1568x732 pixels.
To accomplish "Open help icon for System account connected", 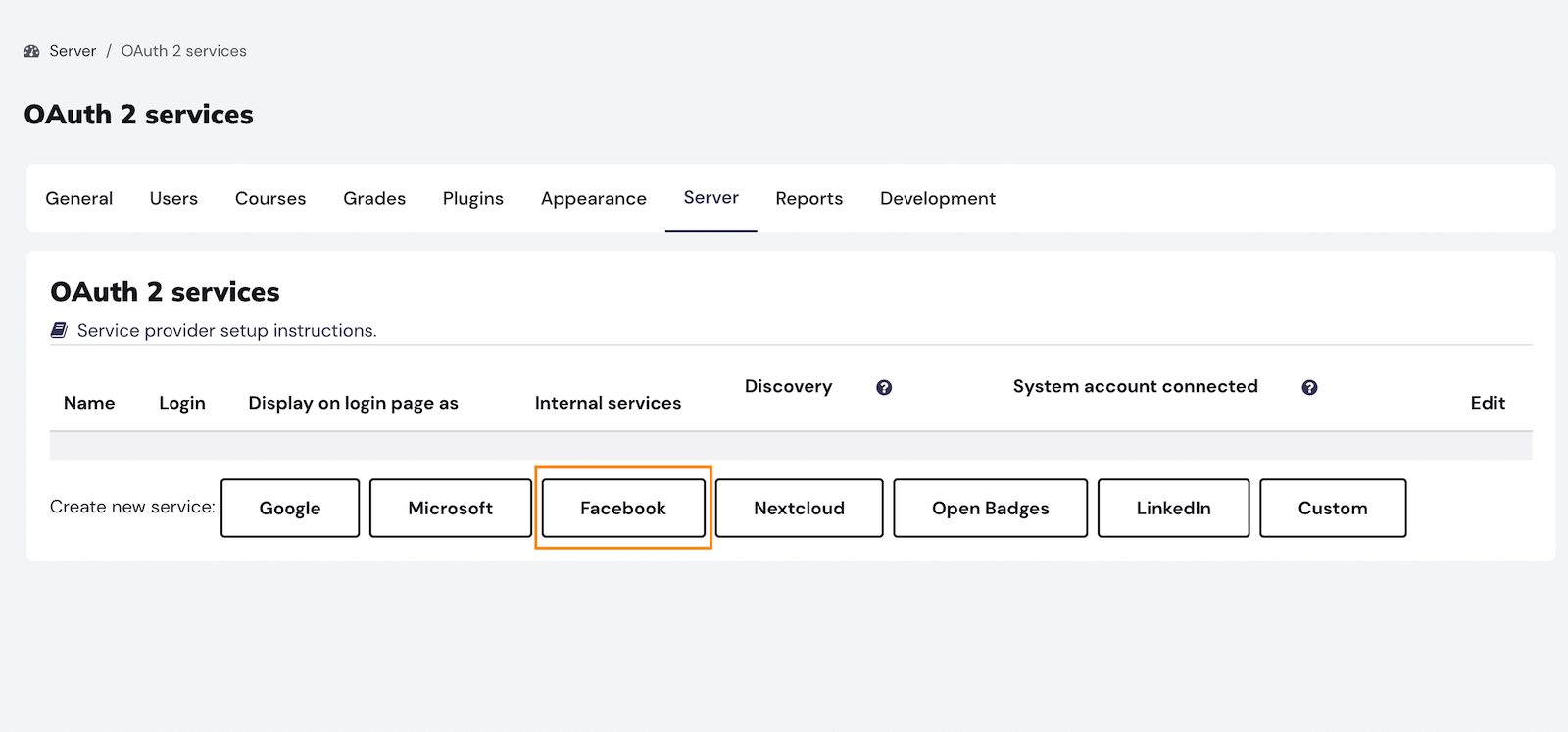I will 1309,388.
